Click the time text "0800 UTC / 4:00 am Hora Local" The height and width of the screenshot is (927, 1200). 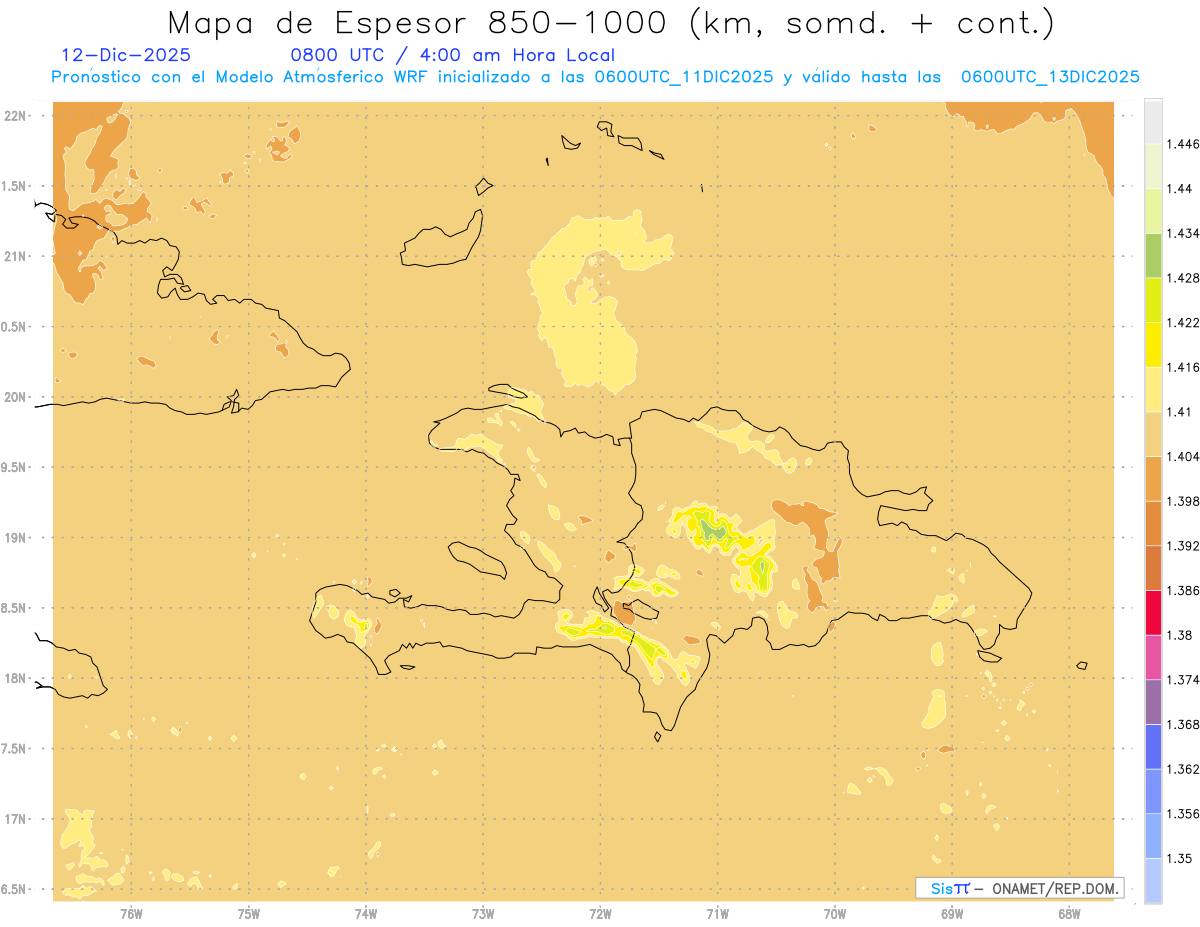(453, 55)
